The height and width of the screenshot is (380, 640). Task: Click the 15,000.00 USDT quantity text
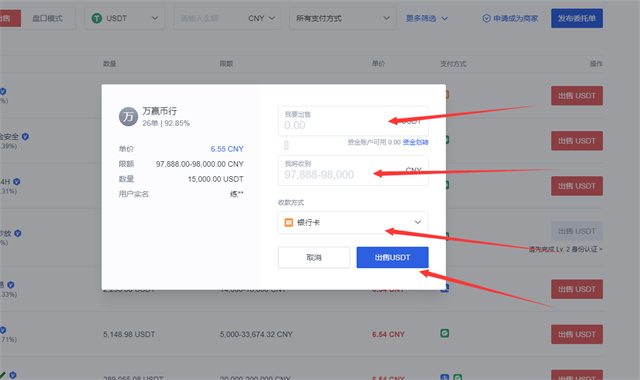pyautogui.click(x=216, y=179)
